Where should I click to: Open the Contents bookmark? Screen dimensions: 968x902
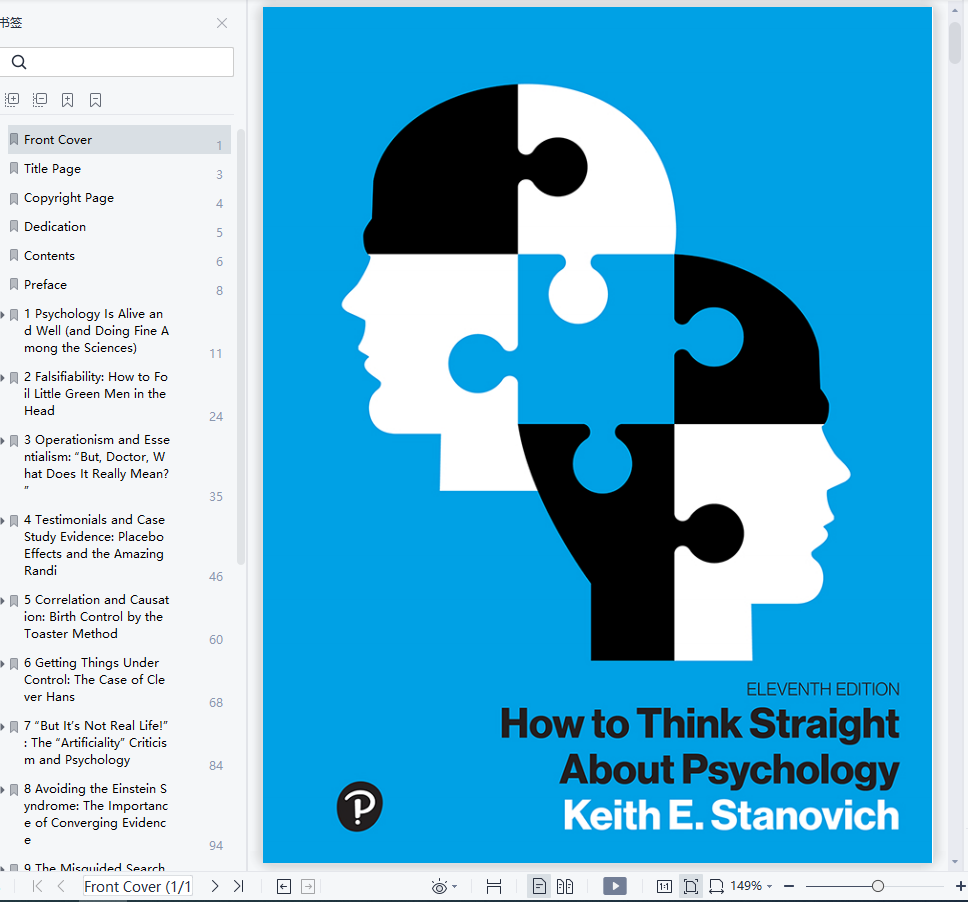(x=119, y=256)
